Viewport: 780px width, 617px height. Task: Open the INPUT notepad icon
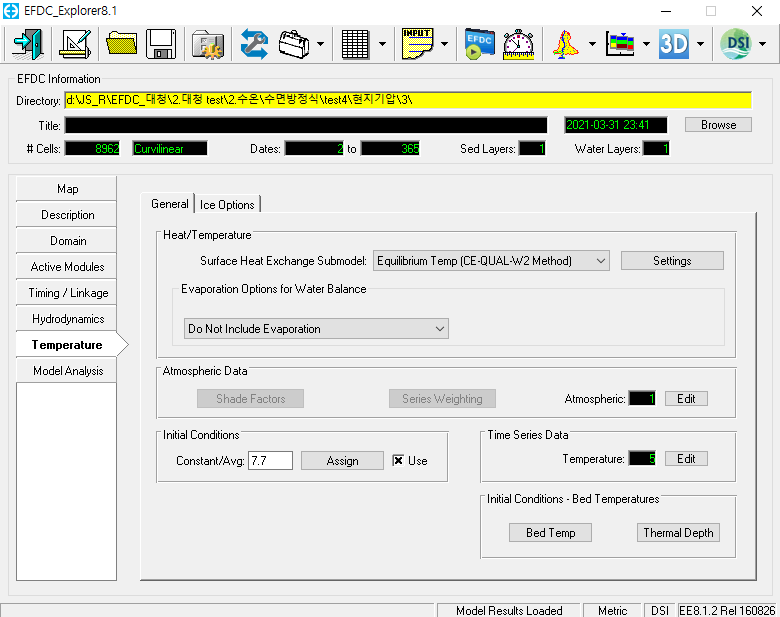pyautogui.click(x=417, y=44)
